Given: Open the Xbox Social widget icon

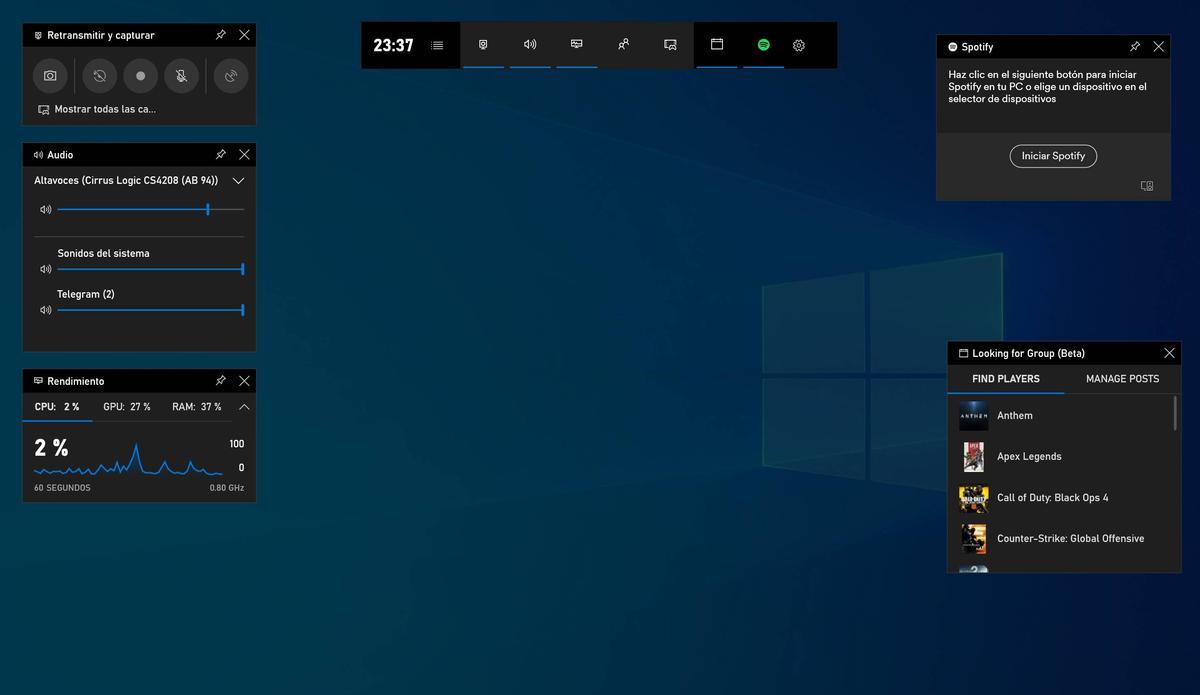Looking at the screenshot, I should click(621, 43).
